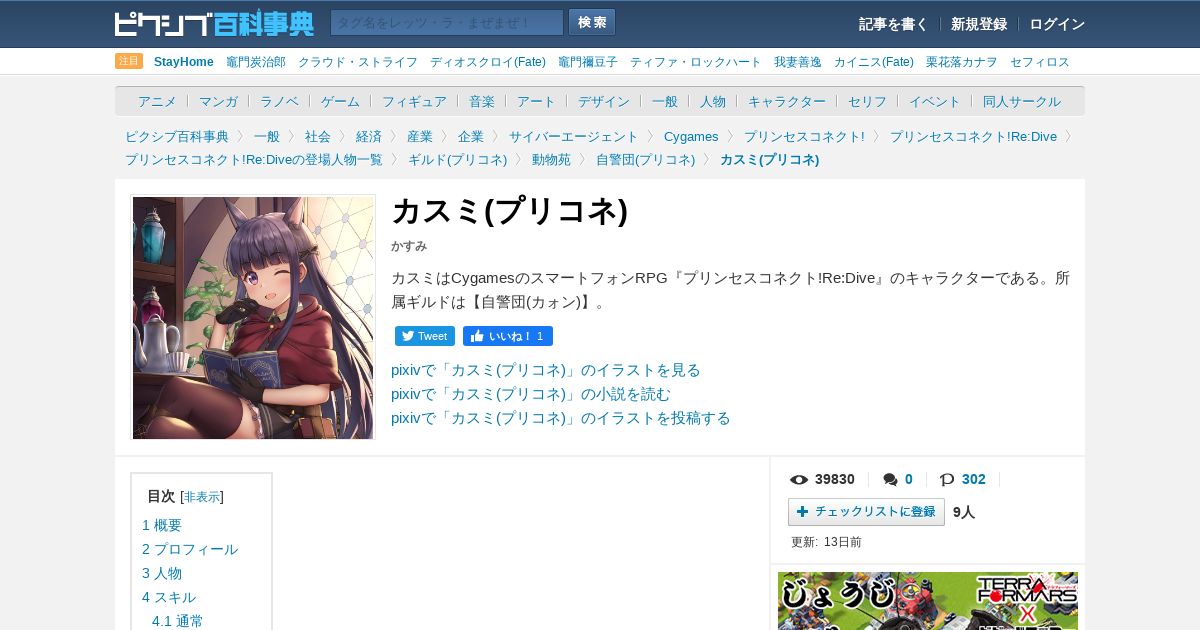Open pixiv イラストを見る link

pyautogui.click(x=546, y=370)
